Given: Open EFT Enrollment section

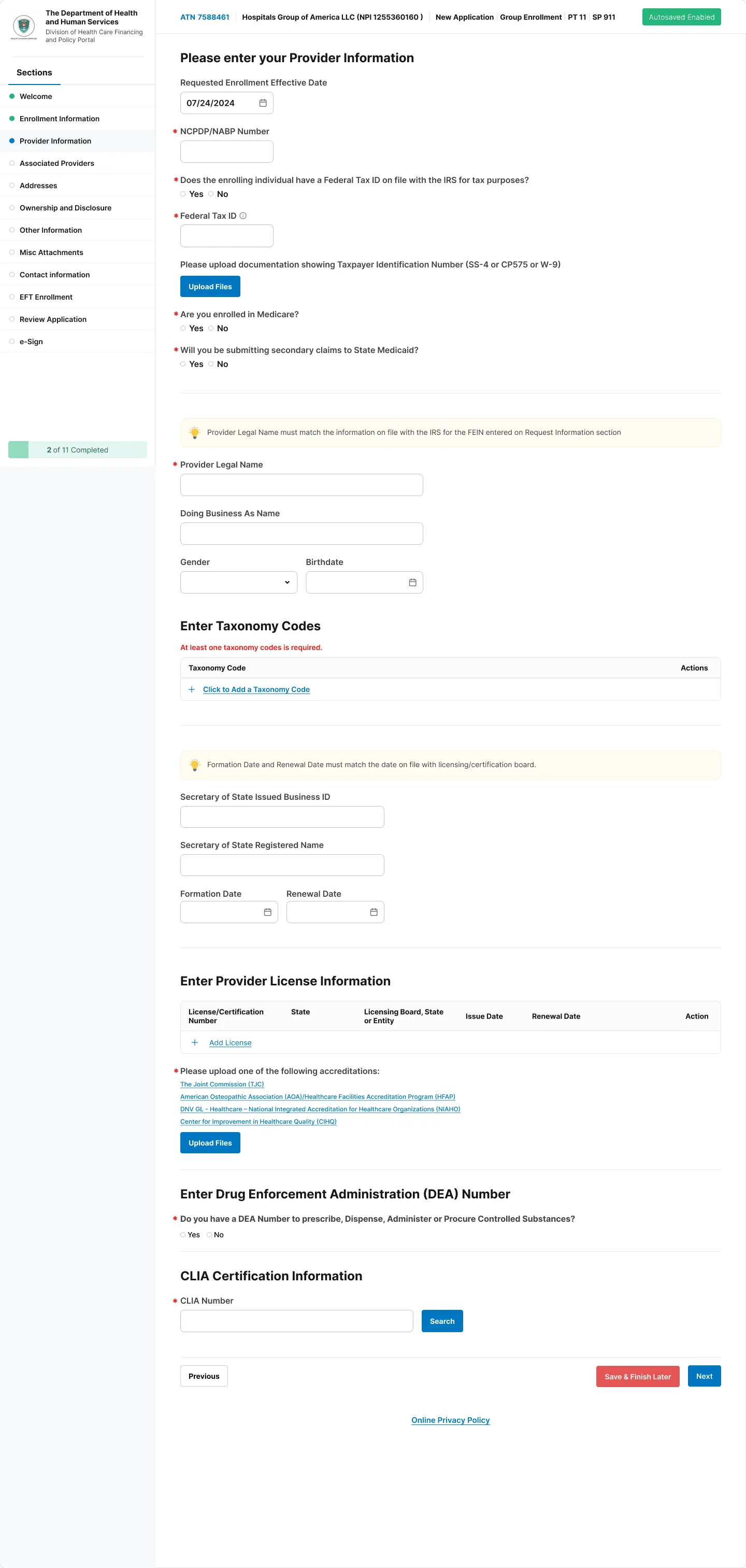Looking at the screenshot, I should point(77,297).
